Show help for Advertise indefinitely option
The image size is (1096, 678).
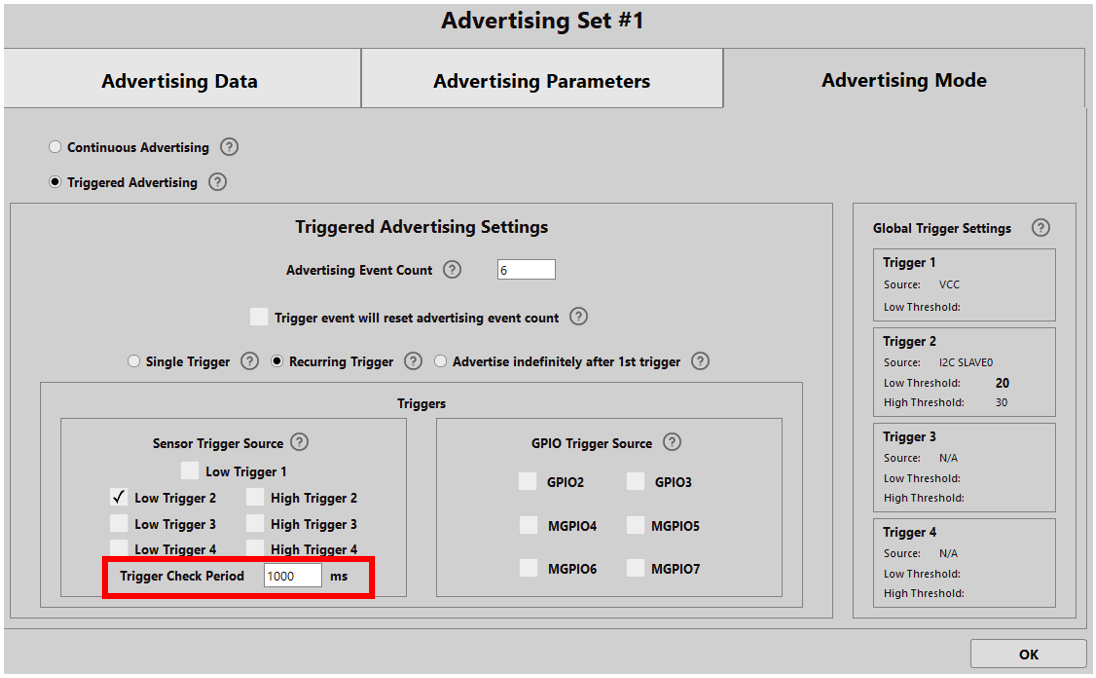click(x=700, y=361)
